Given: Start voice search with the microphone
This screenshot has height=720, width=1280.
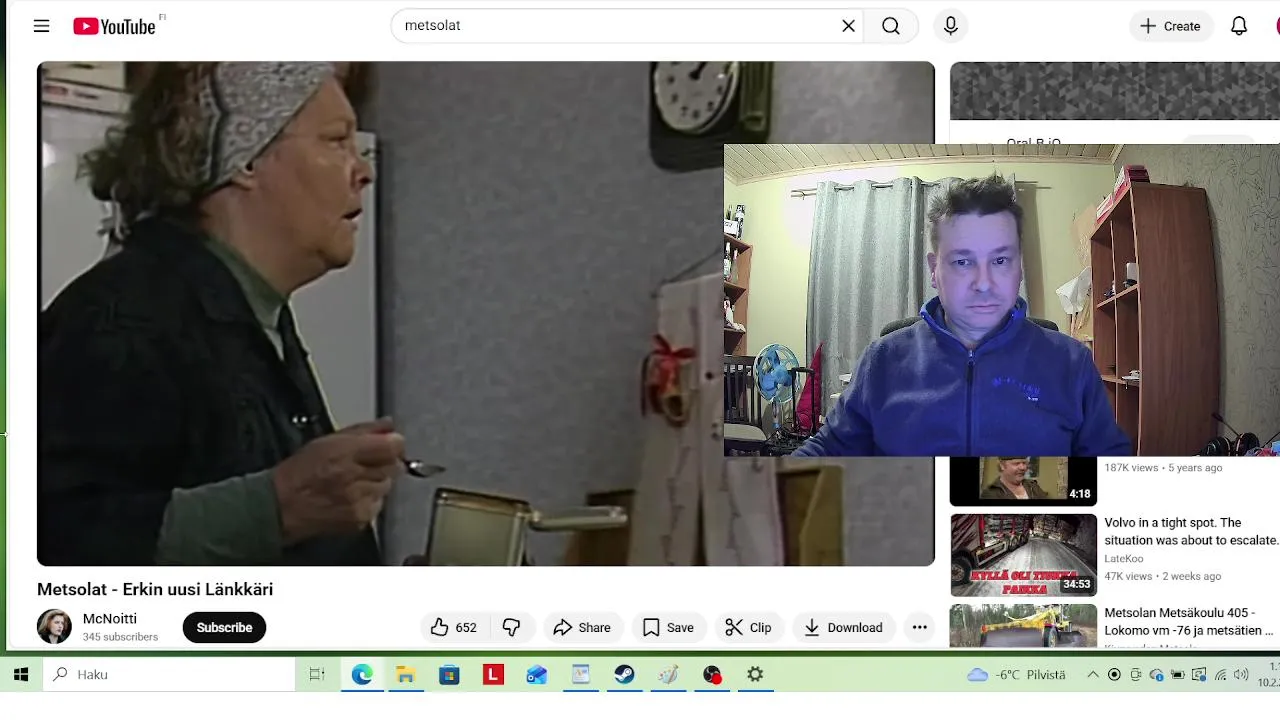Looking at the screenshot, I should click(950, 26).
